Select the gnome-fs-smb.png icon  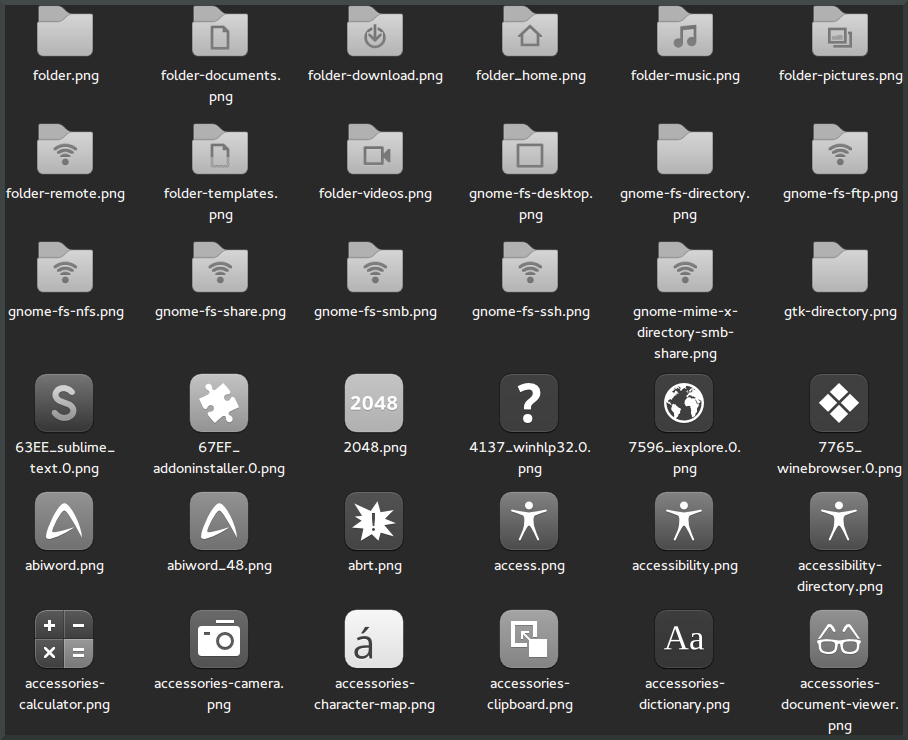coord(375,268)
